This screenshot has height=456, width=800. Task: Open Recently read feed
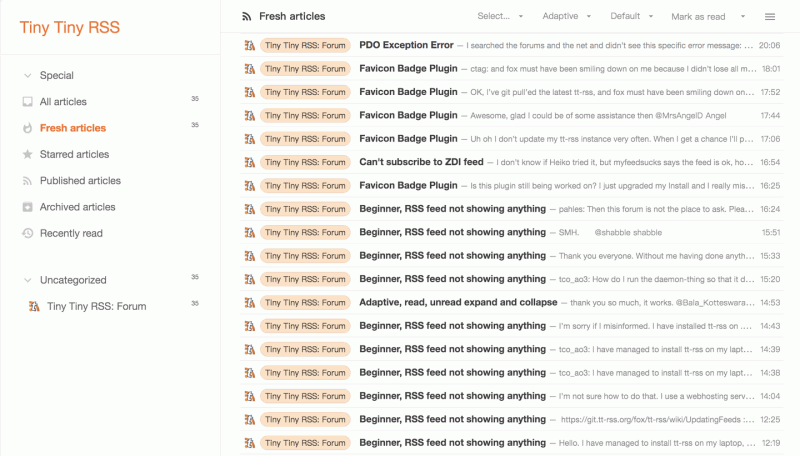point(71,233)
